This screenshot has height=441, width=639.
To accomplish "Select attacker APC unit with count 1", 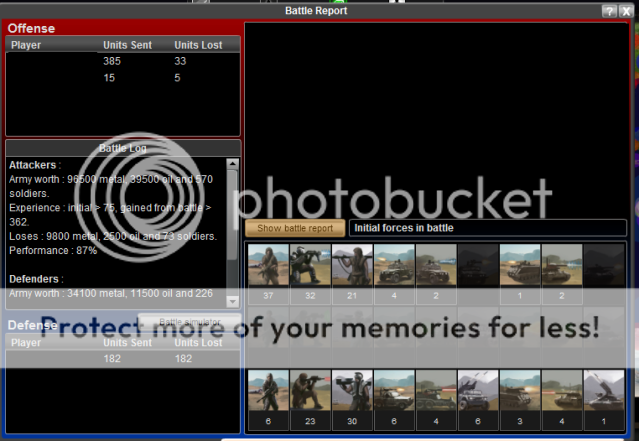I will (x=520, y=274).
